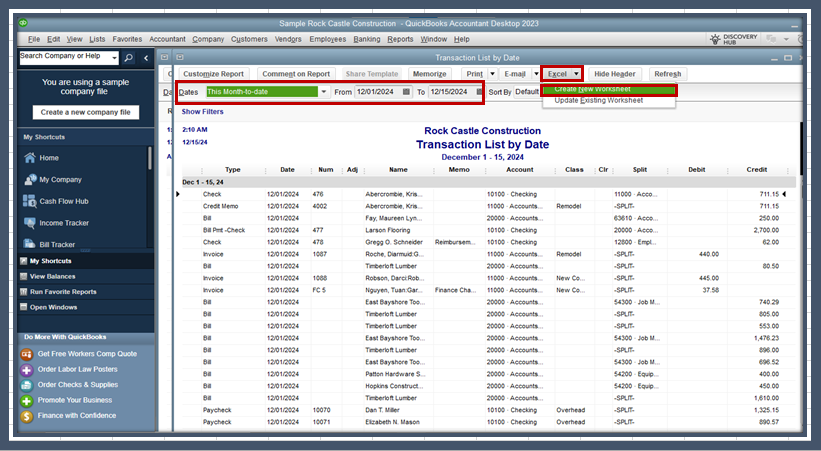821x451 pixels.
Task: Click Hide Header button
Action: click(615, 74)
